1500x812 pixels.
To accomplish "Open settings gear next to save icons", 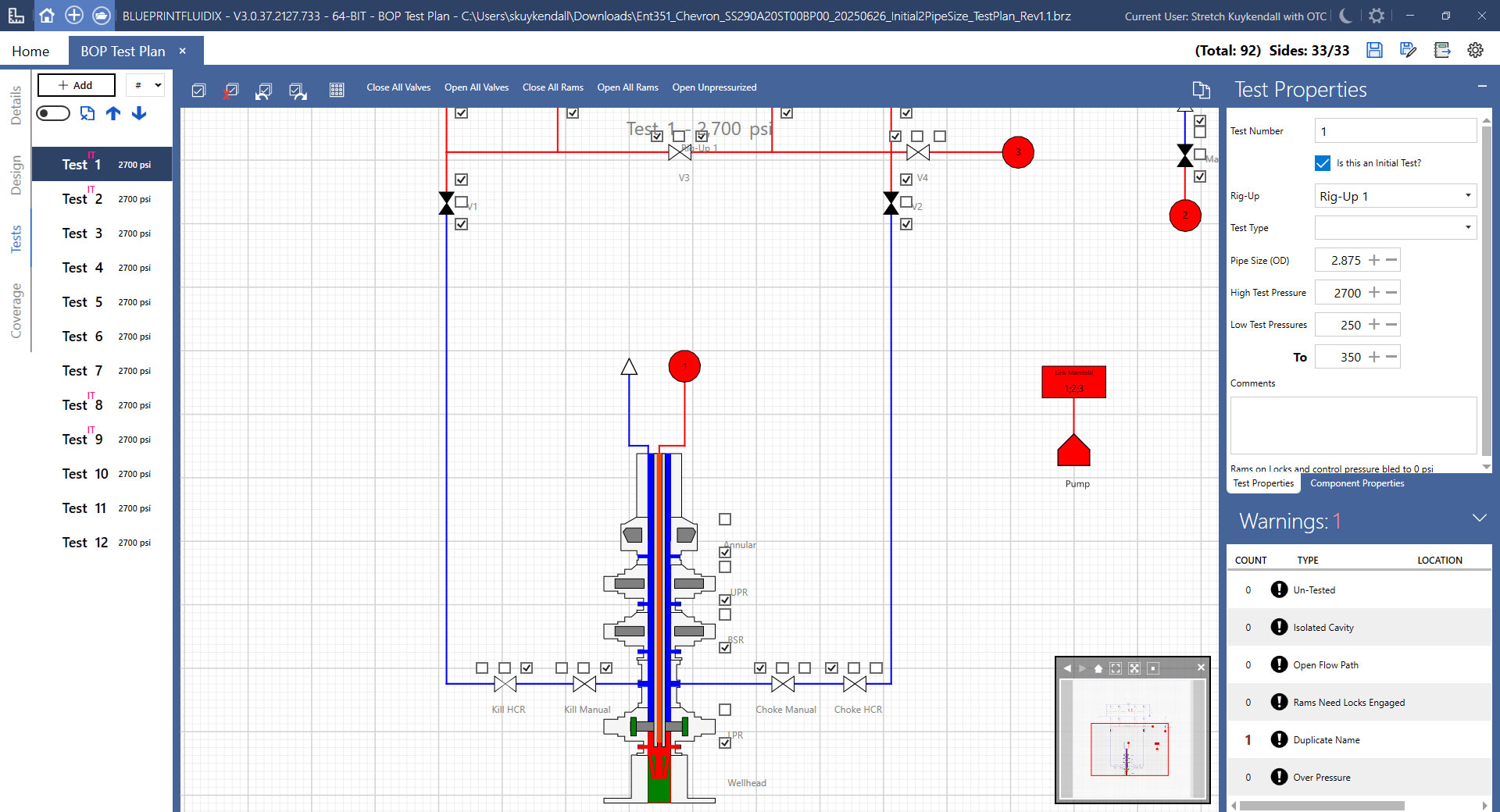I will coord(1475,51).
